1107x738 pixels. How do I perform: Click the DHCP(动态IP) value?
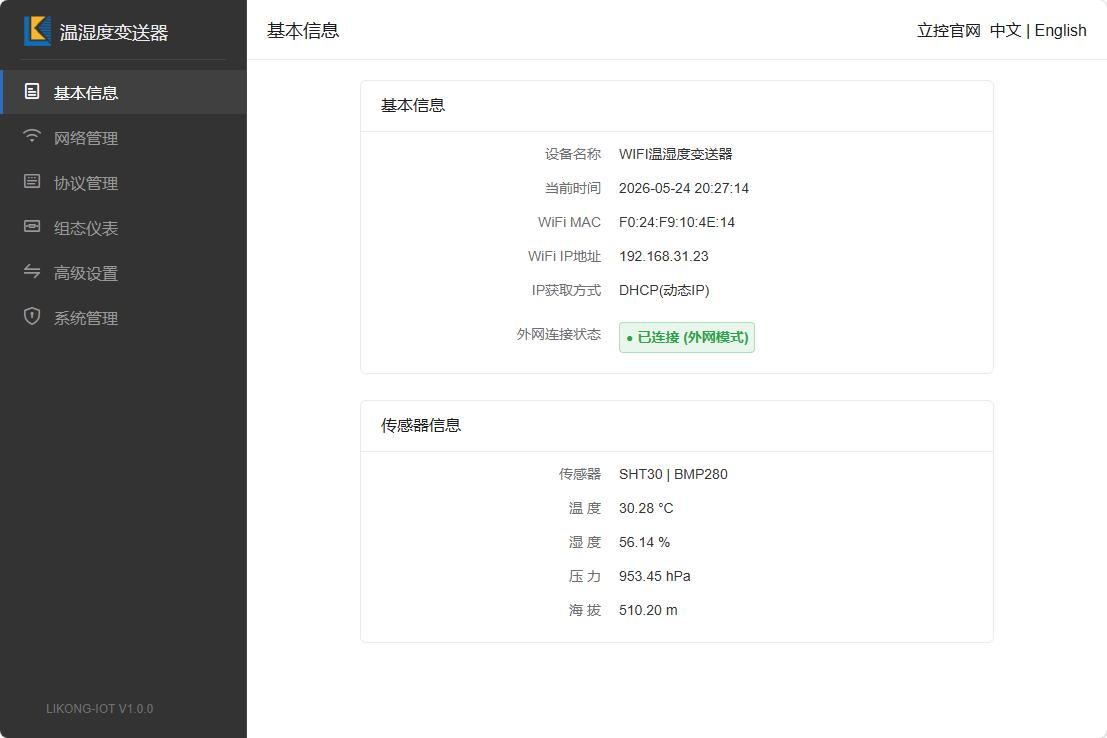[664, 290]
